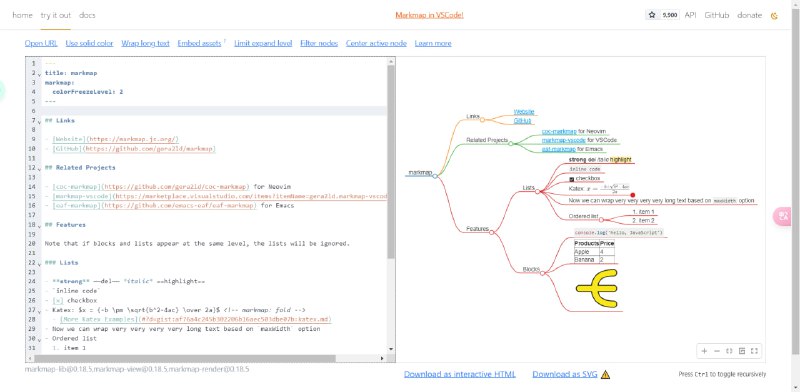Select the try it out tab

[x=56, y=15]
